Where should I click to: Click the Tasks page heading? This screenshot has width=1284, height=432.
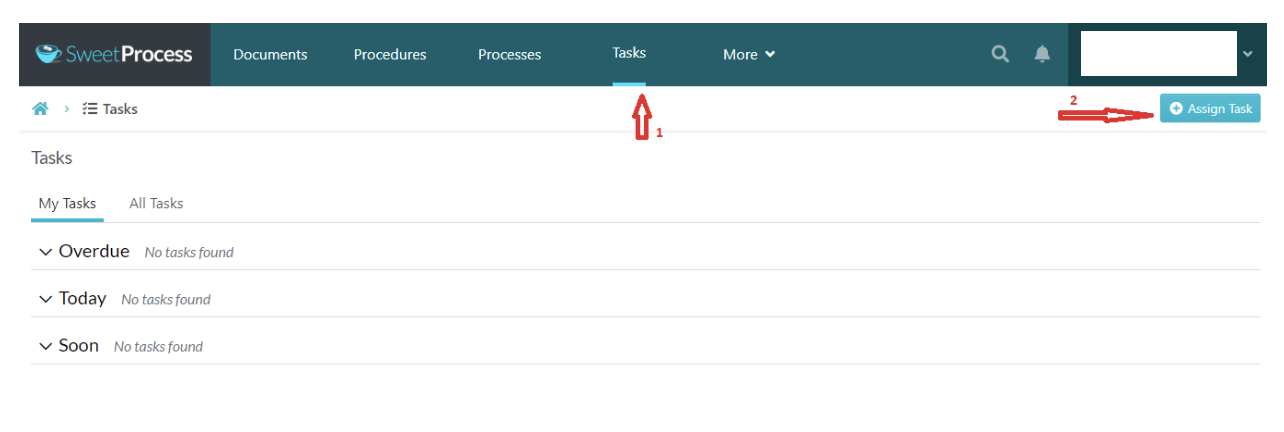(x=52, y=158)
